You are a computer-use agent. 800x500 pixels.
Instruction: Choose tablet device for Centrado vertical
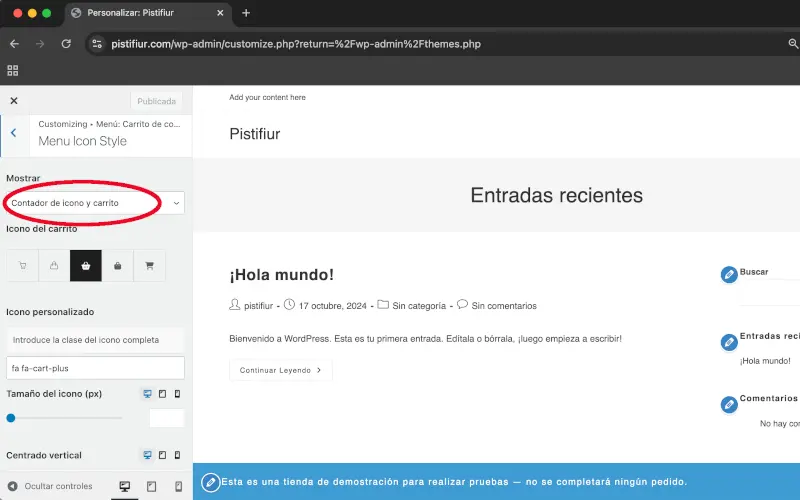[x=162, y=455]
